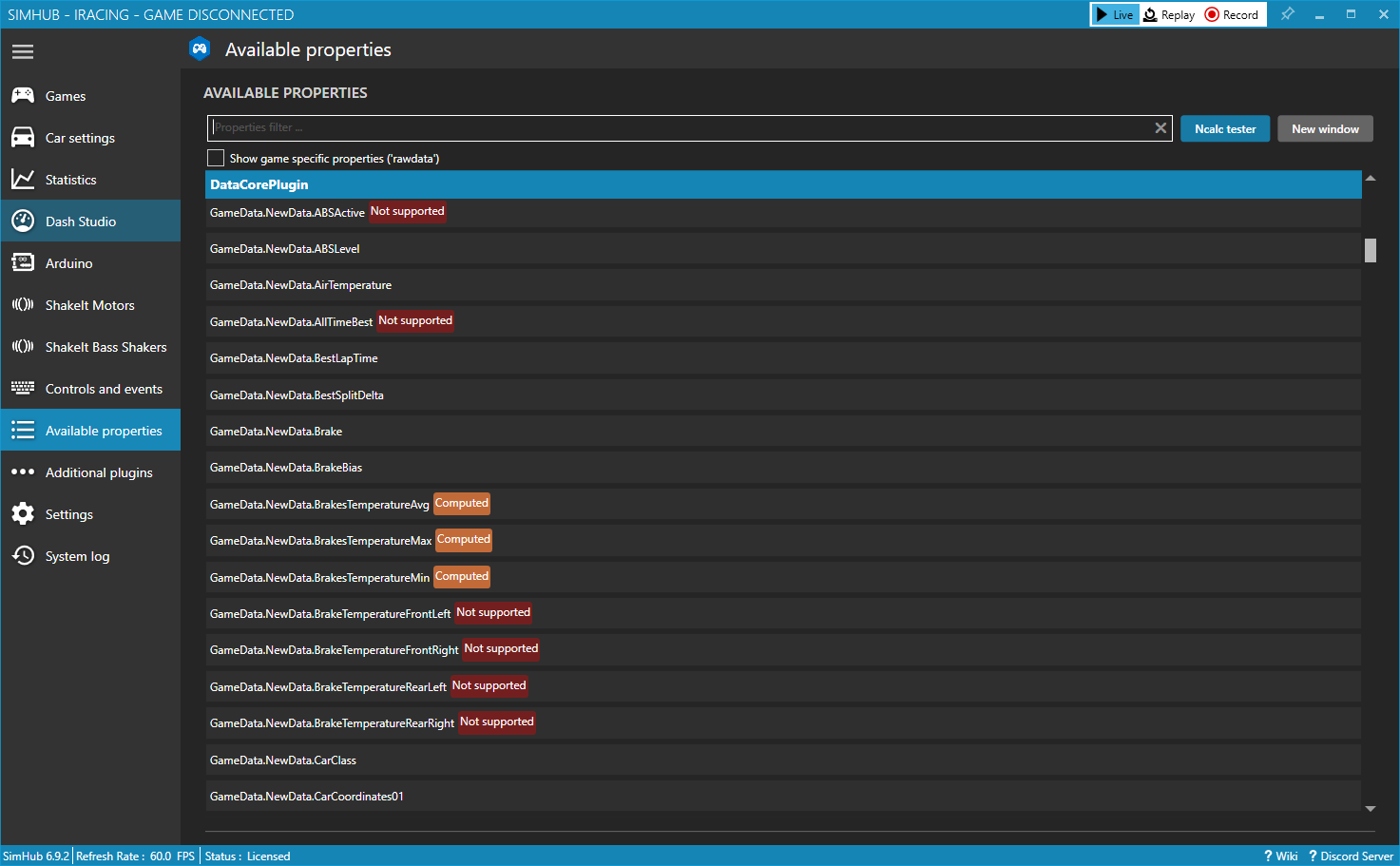Switch to Replay mode
This screenshot has width=1400, height=866.
coord(1168,14)
